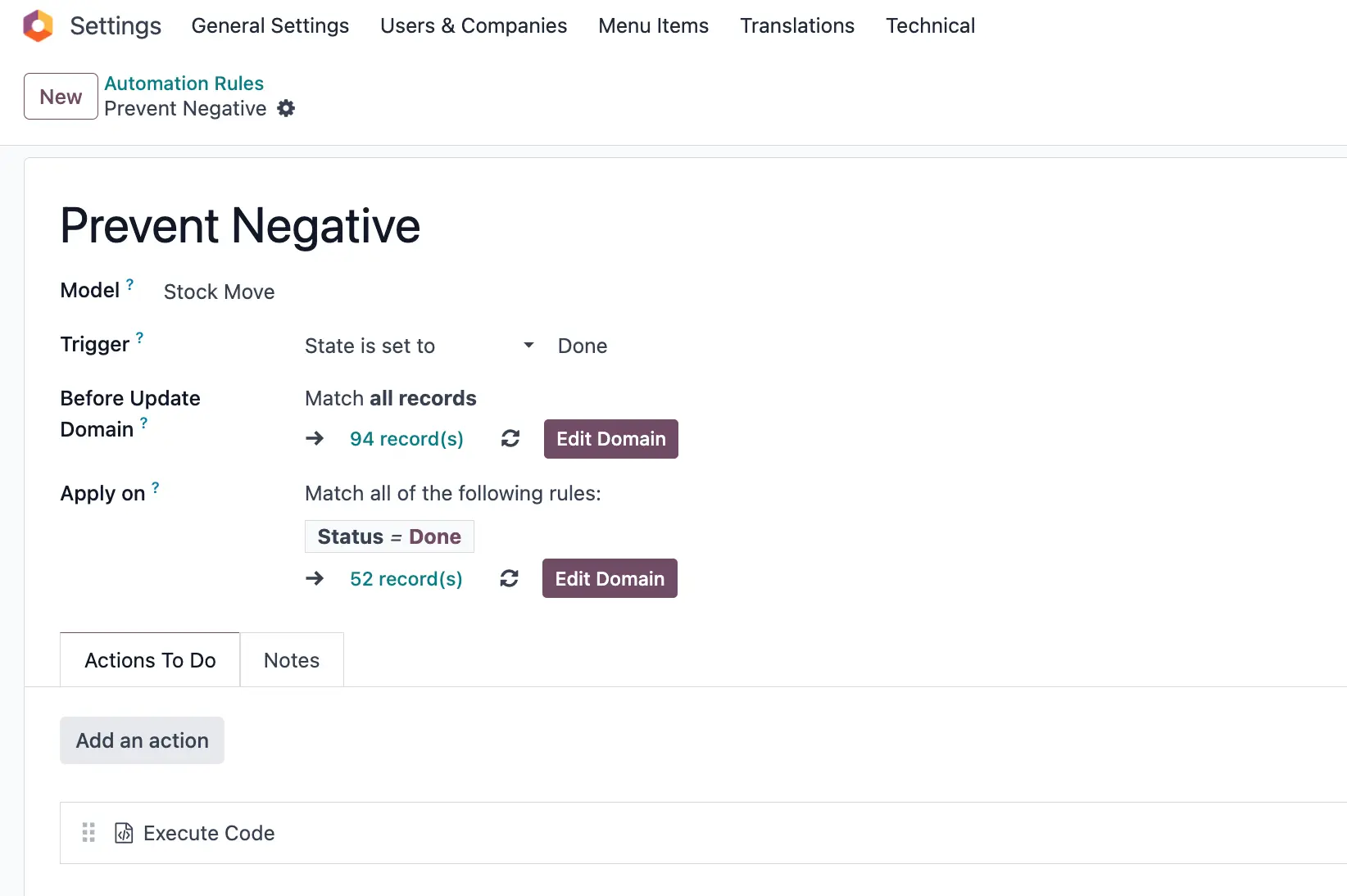Screen dimensions: 1347x896
Task: Open the Model field Stock Move
Action: tap(219, 292)
